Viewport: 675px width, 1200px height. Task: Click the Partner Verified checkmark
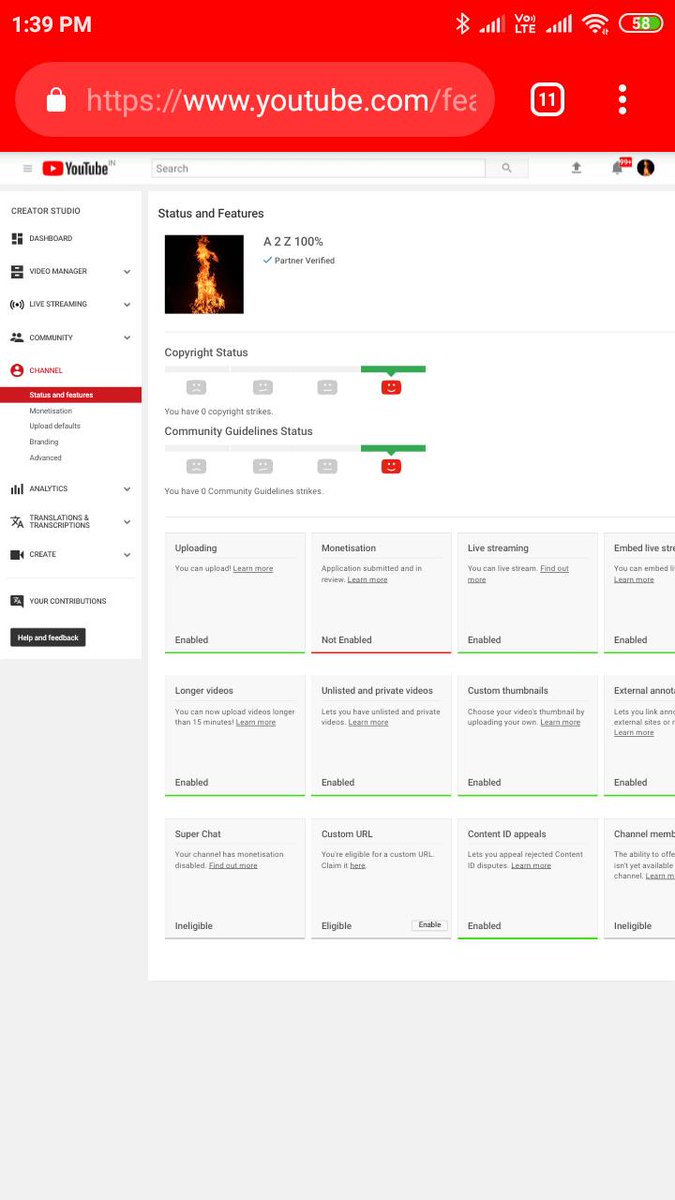coord(267,260)
